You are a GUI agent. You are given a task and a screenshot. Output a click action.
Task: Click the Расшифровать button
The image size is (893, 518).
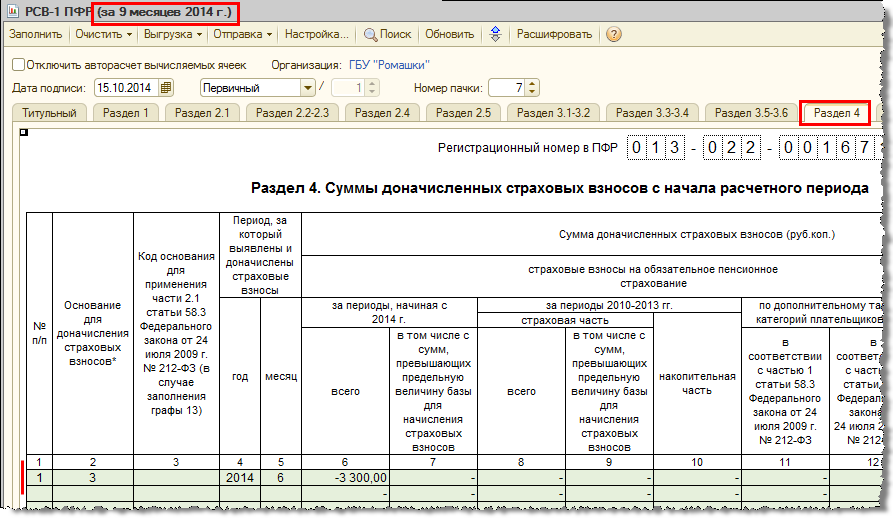tap(554, 34)
